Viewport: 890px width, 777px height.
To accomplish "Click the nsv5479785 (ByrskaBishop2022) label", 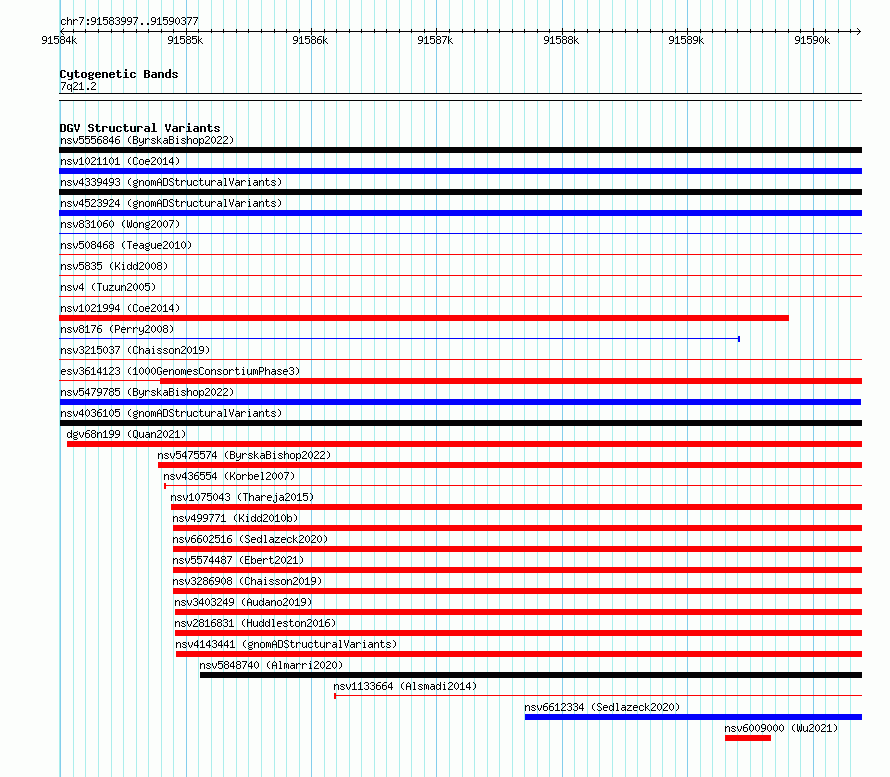I will 147,392.
